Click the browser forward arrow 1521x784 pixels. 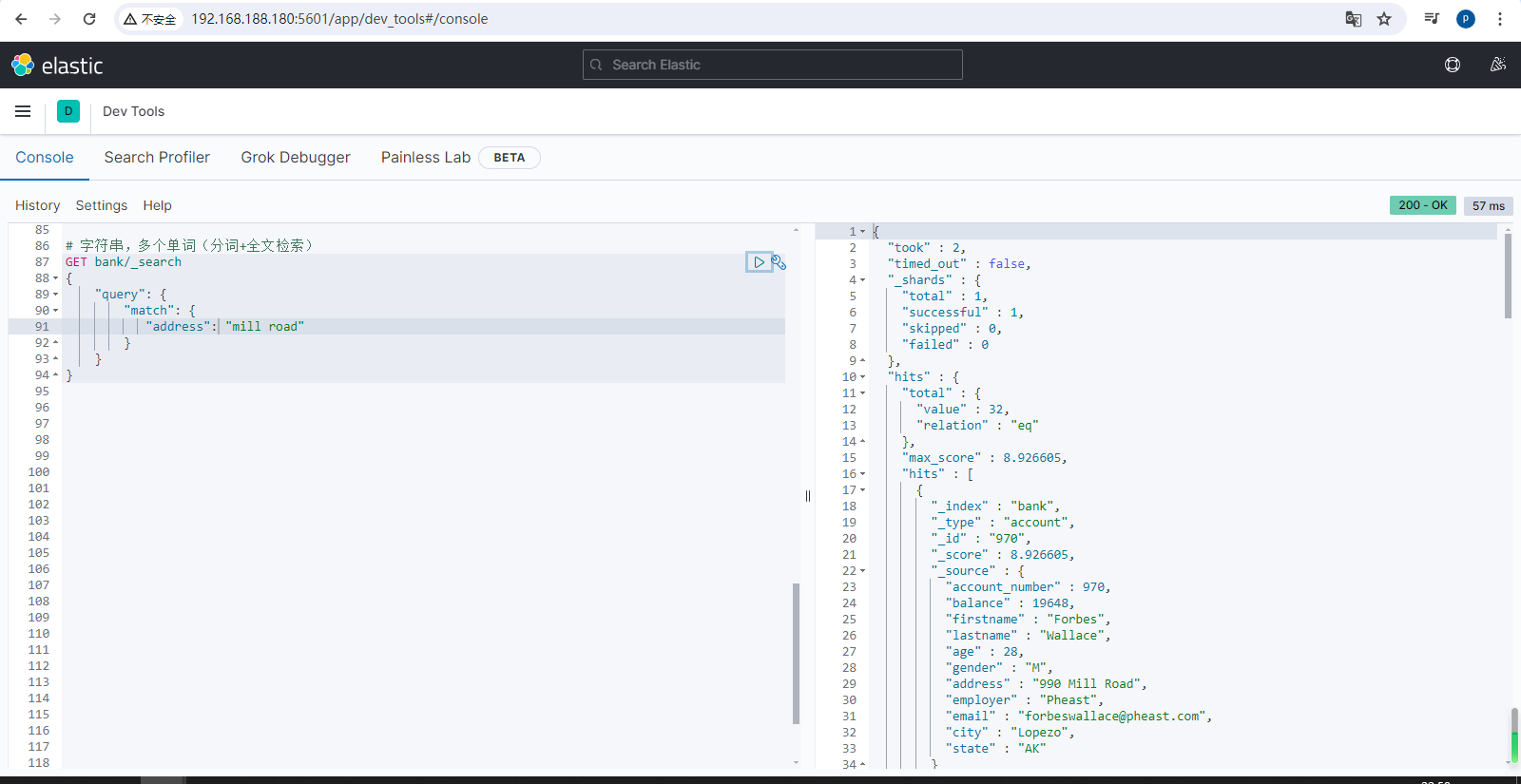pos(55,19)
